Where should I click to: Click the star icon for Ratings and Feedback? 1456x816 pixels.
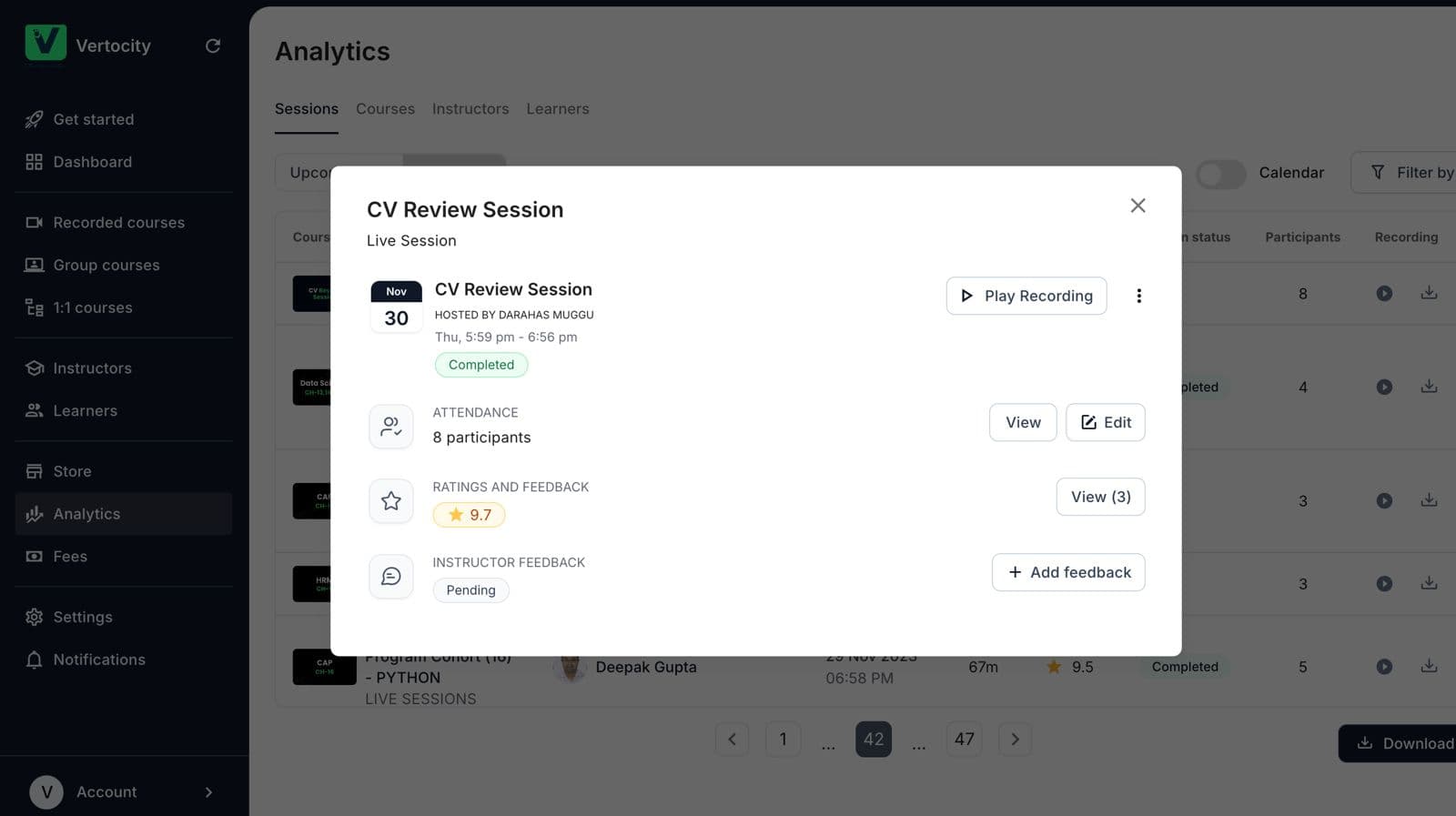(x=391, y=501)
